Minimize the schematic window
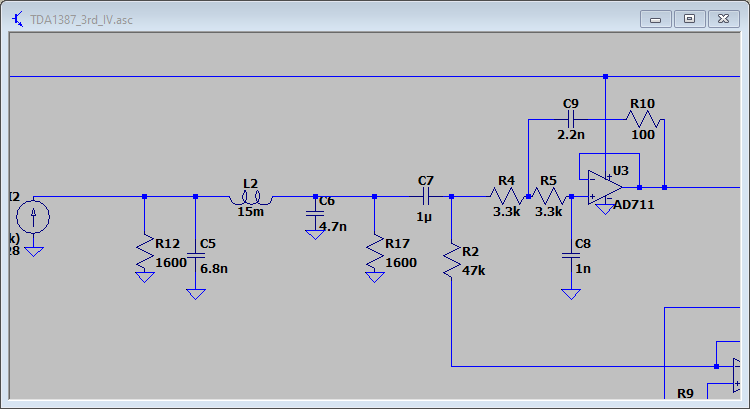The image size is (750, 409). [x=656, y=19]
